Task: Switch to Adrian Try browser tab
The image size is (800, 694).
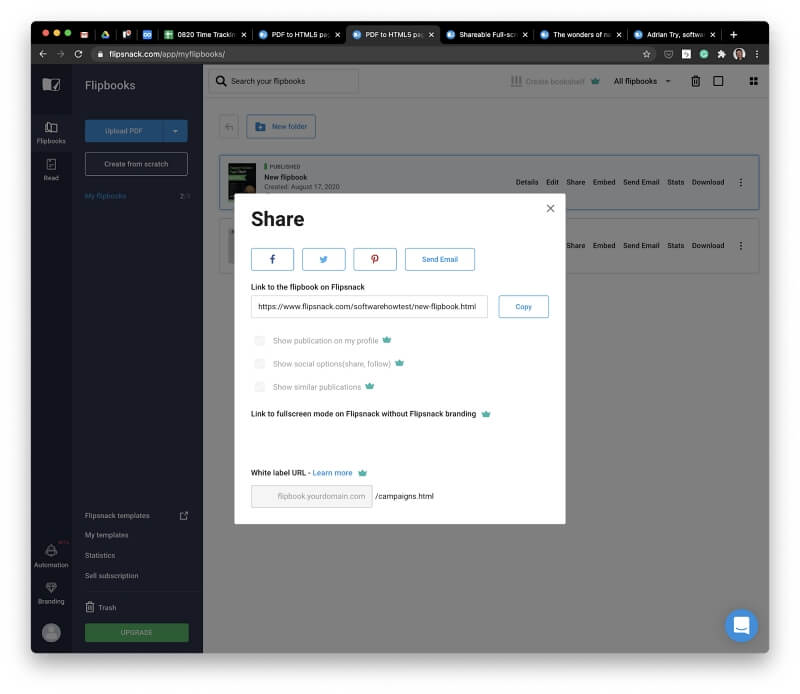Action: point(674,35)
